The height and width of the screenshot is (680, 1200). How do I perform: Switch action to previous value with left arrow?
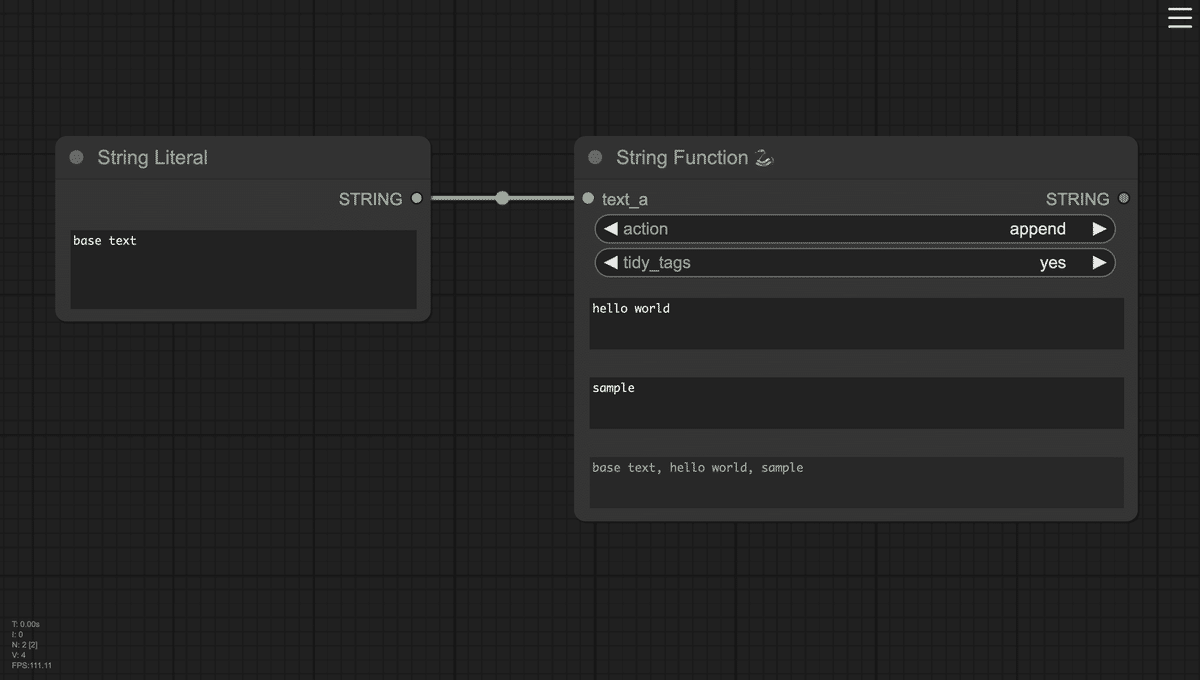[611, 229]
